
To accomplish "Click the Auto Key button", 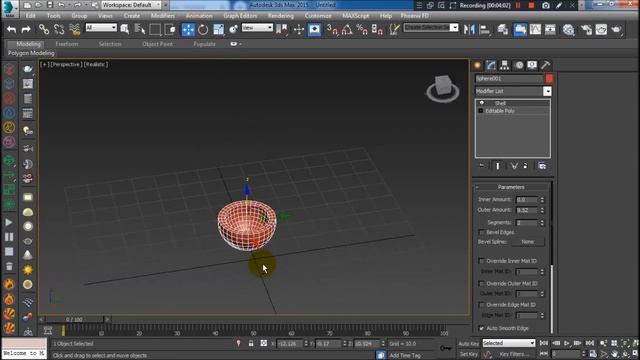I will point(468,344).
